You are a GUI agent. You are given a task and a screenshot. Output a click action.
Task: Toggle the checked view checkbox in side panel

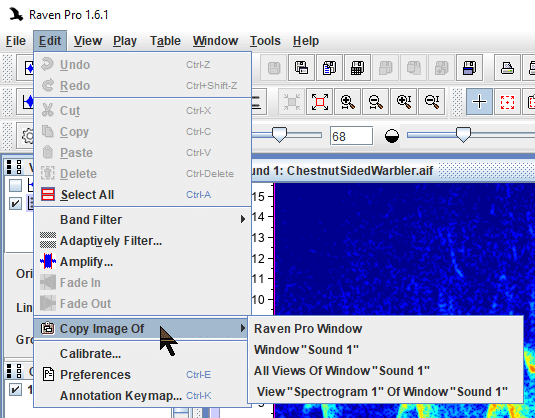[15, 203]
